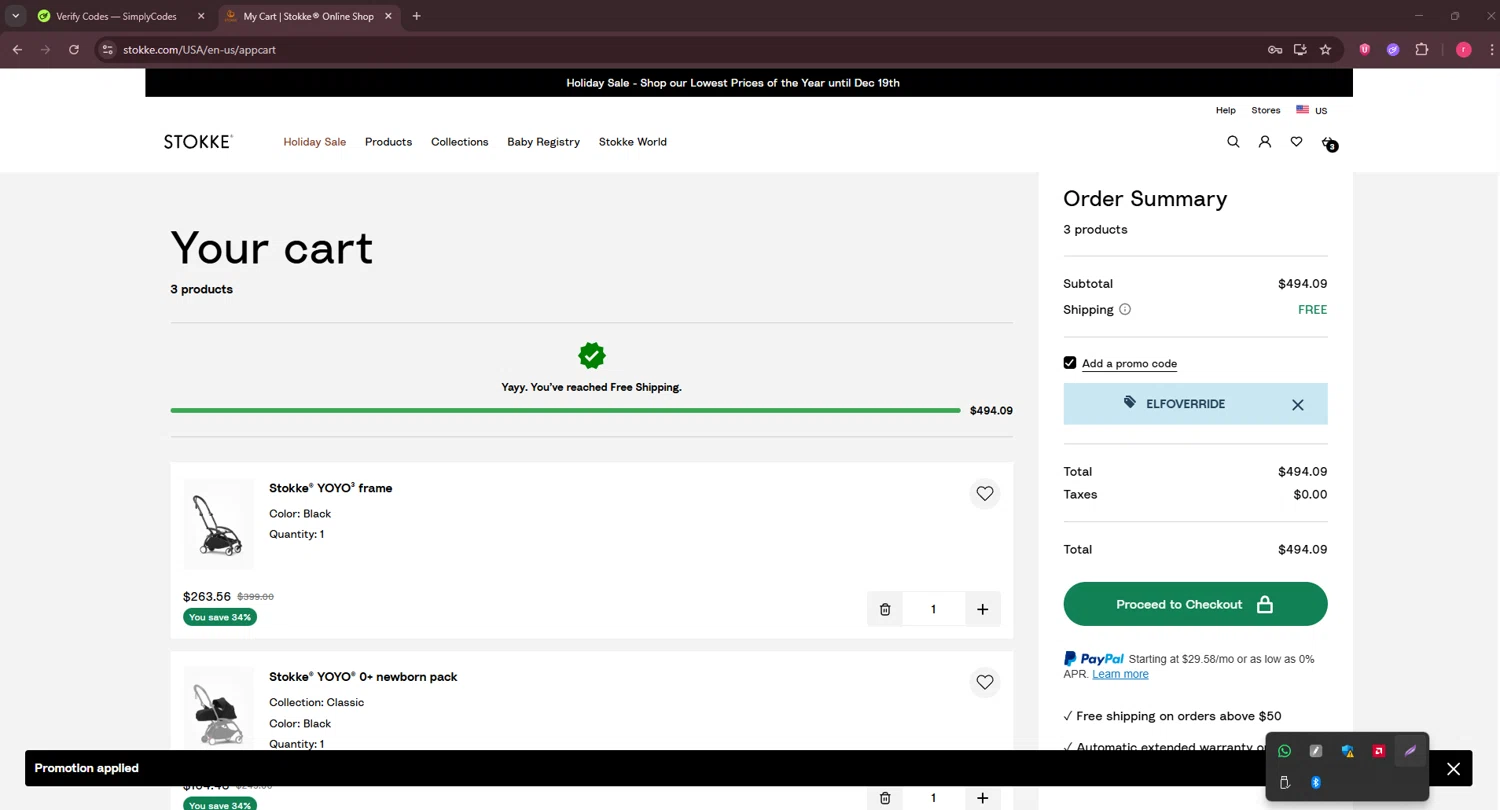Delete the YOYO 0+ newborn pack via trash icon
Screen dimensions: 1500x810
885,798
